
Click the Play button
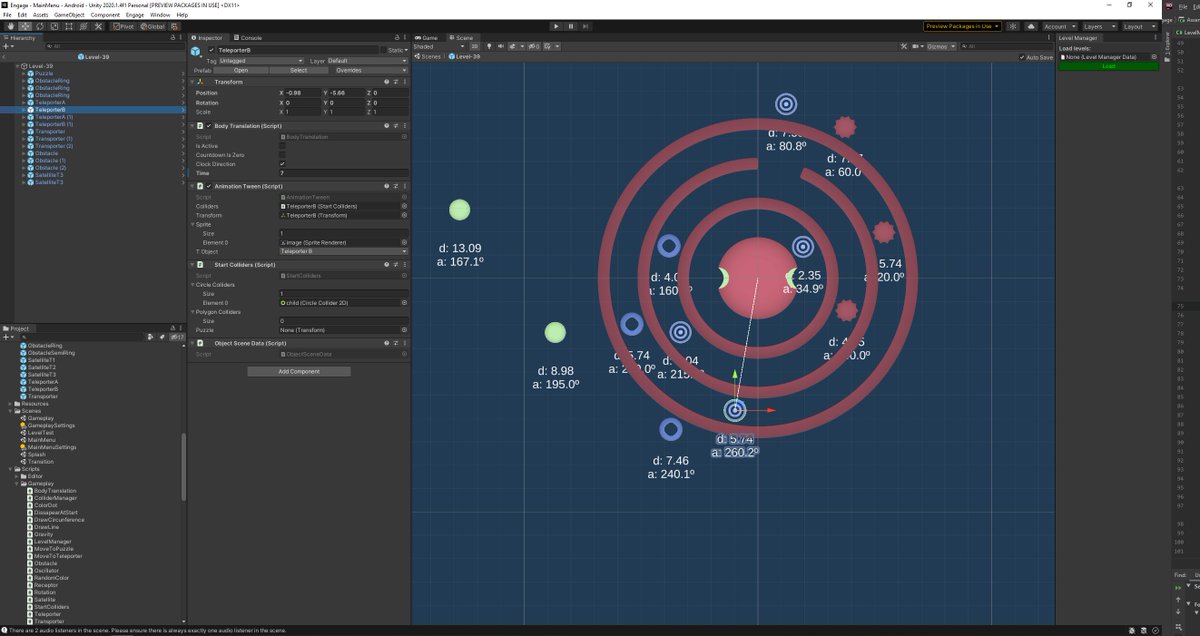pyautogui.click(x=556, y=26)
